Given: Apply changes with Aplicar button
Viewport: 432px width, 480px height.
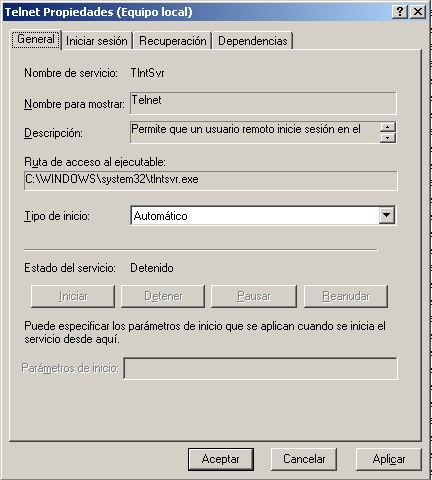Looking at the screenshot, I should coord(389,459).
